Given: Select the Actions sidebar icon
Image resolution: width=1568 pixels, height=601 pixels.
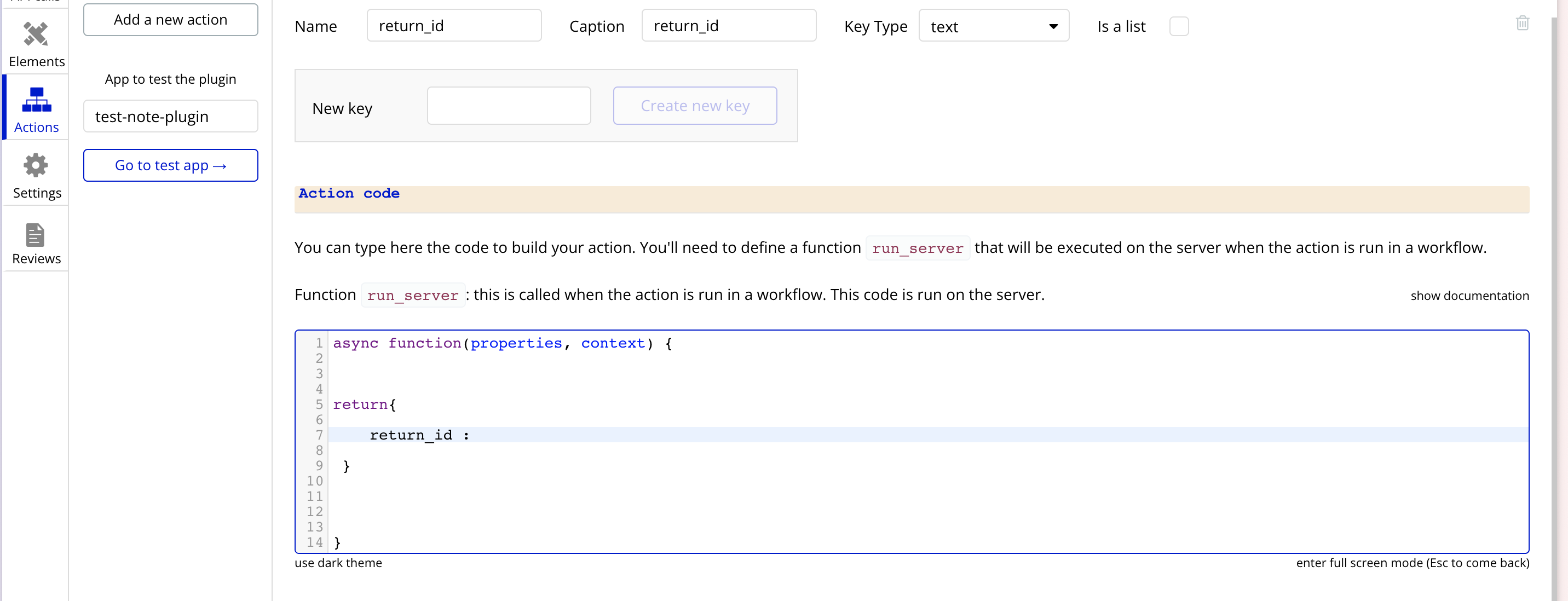Looking at the screenshot, I should coord(37,100).
